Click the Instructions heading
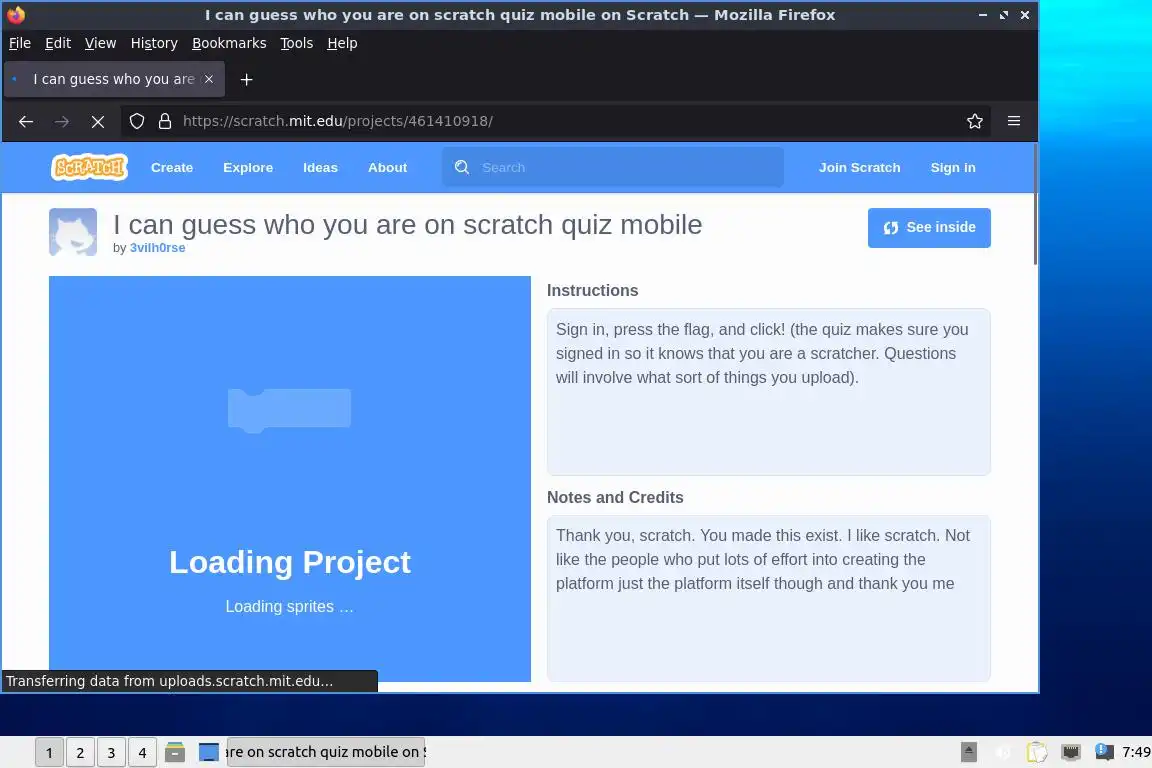This screenshot has width=1152, height=768. [592, 290]
